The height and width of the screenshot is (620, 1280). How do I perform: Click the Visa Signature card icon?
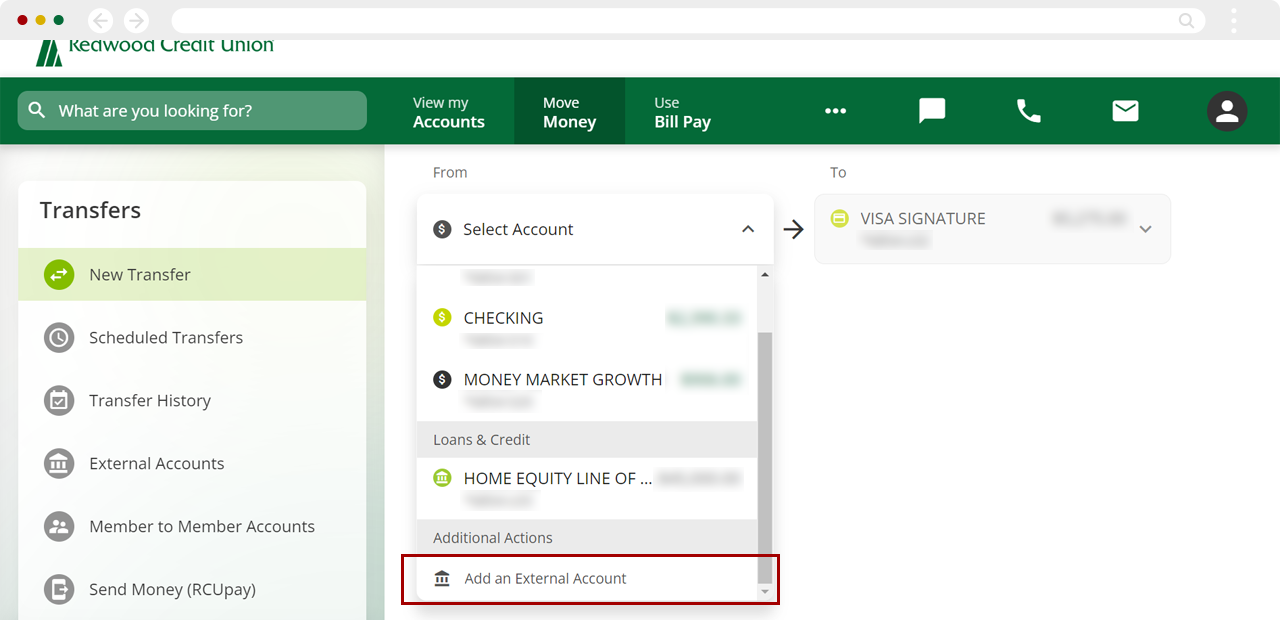tap(840, 218)
